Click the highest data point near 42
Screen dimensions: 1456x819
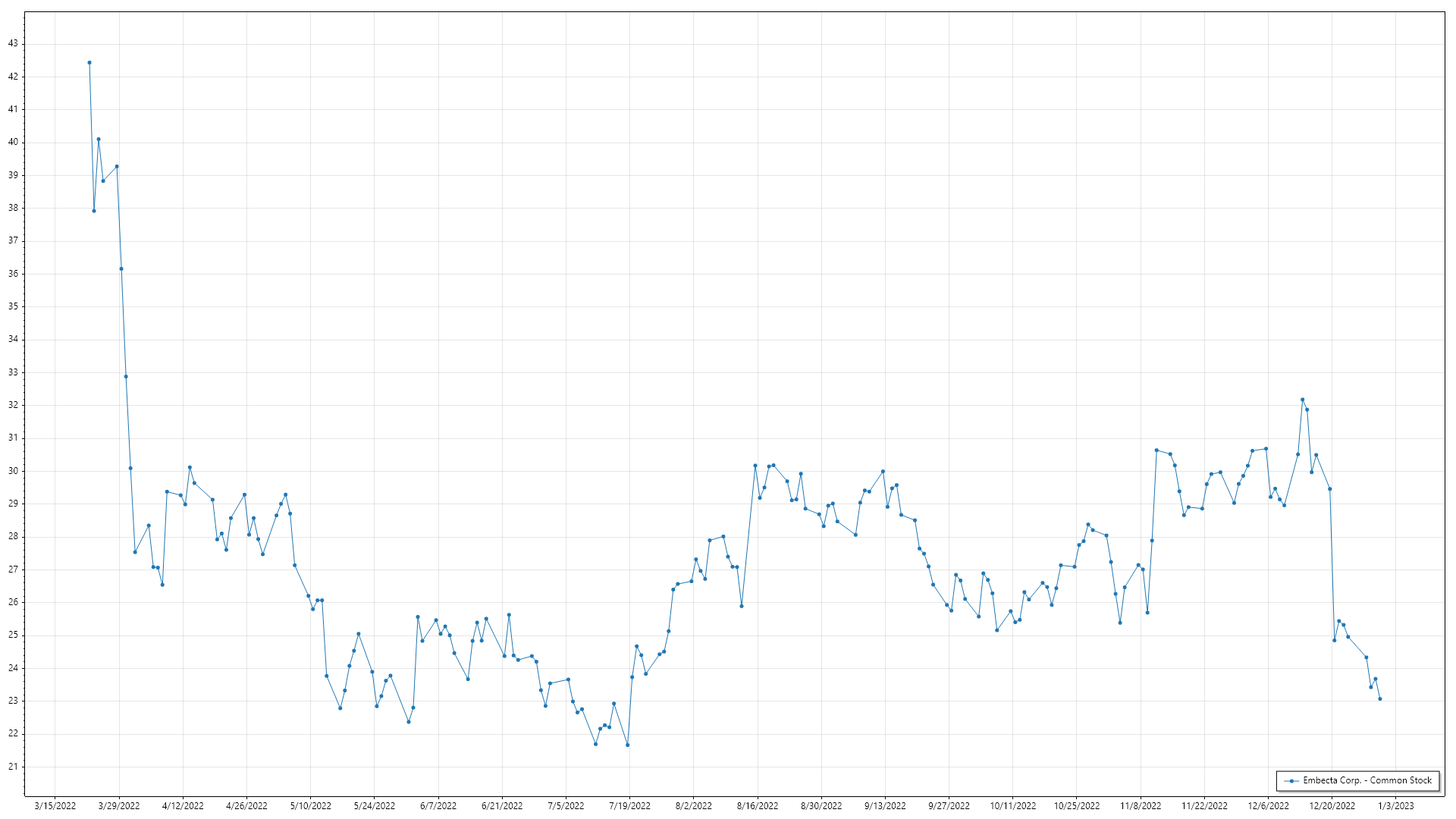tap(89, 63)
